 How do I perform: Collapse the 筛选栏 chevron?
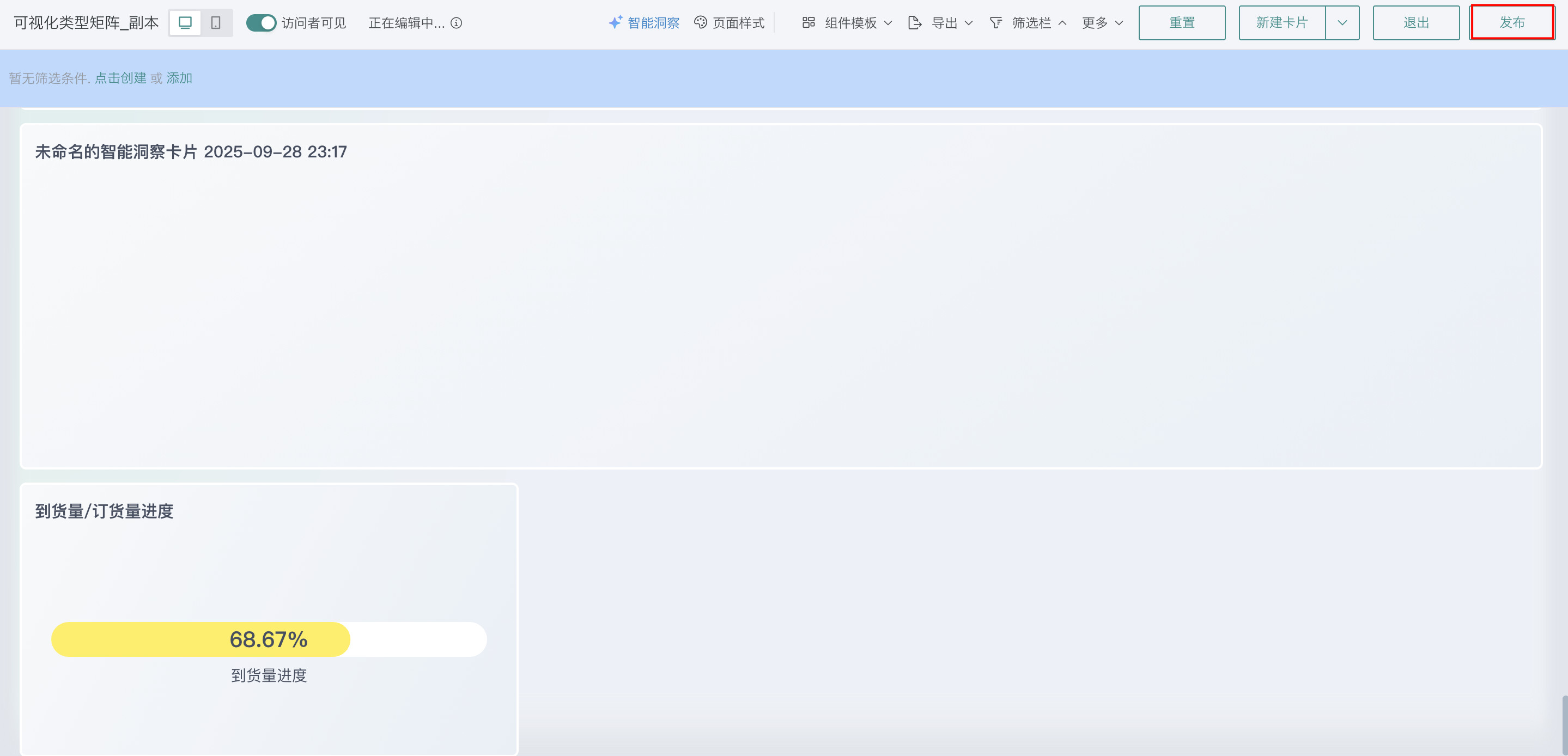coord(1063,22)
